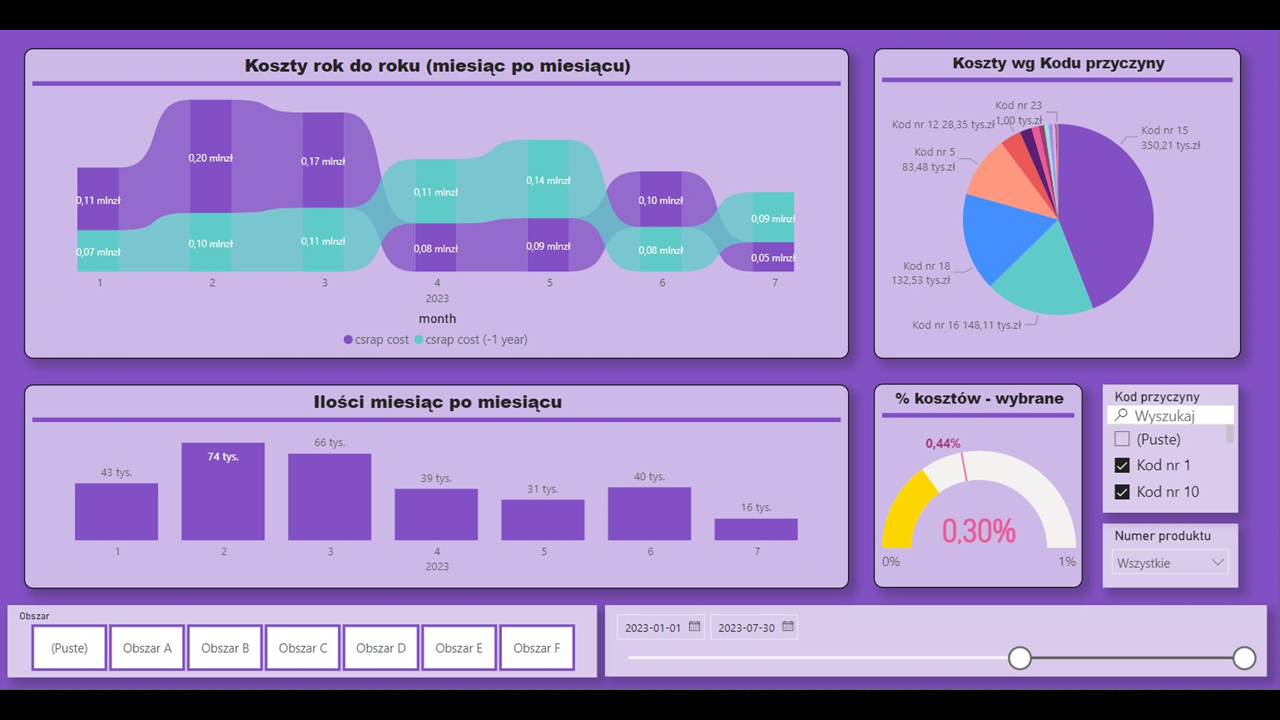The image size is (1280, 720).
Task: Click the month 1 bar labeled 43 tys.
Action: click(116, 512)
